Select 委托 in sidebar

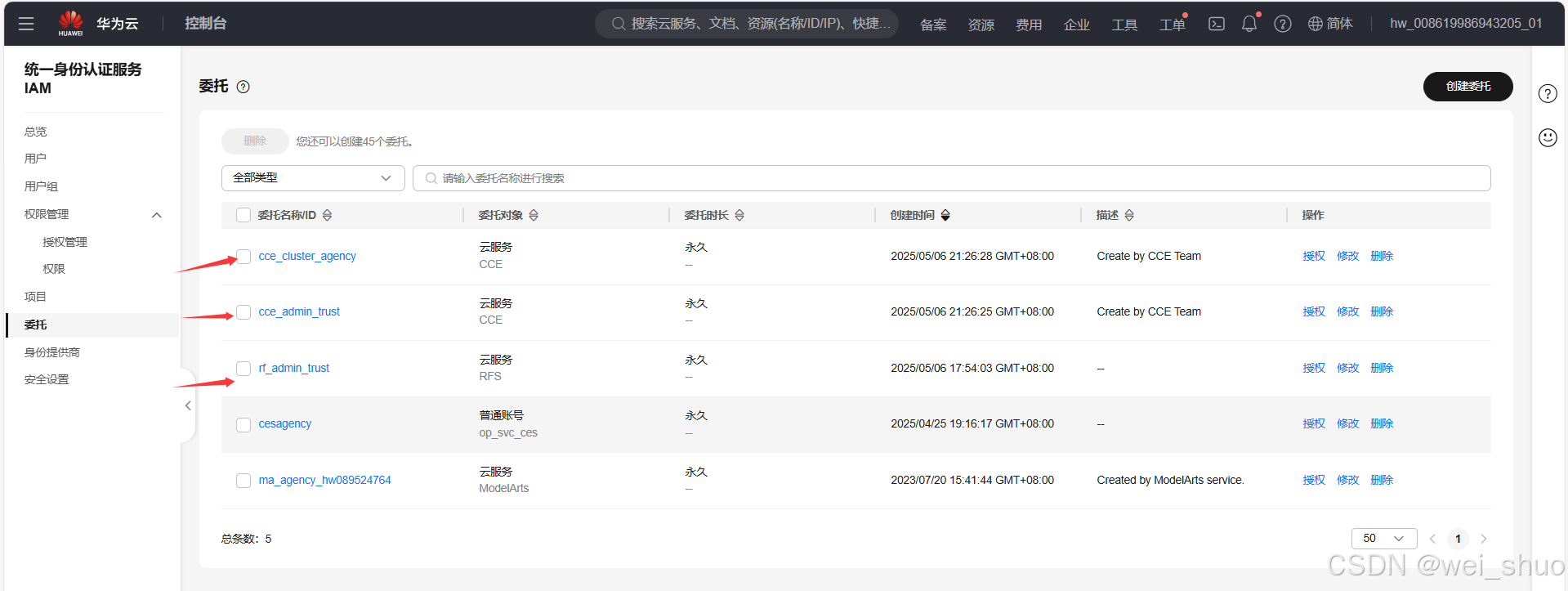coord(92,325)
